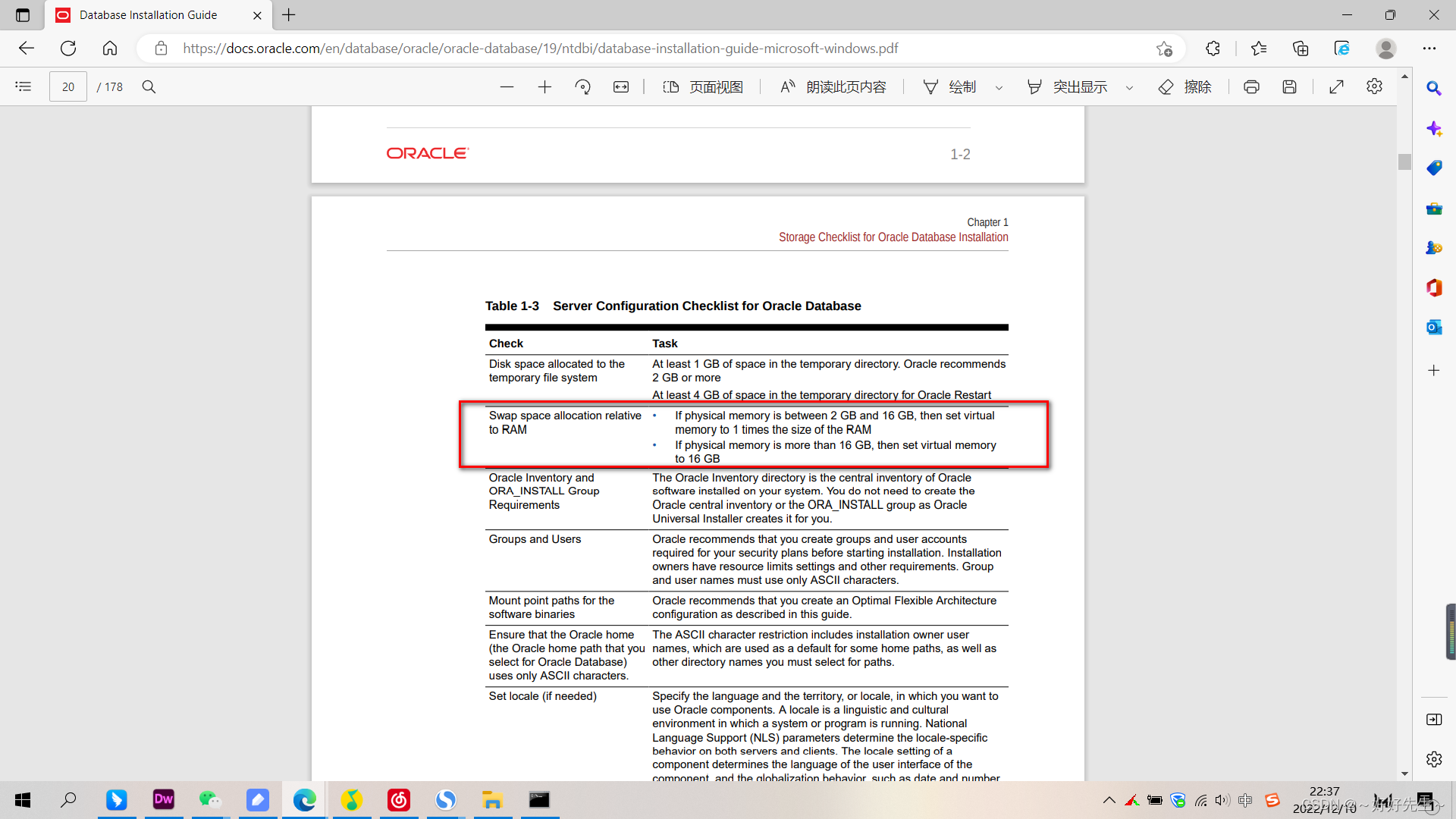The width and height of the screenshot is (1456, 819).
Task: Select the search icon to find text in PDF
Action: coord(149,86)
